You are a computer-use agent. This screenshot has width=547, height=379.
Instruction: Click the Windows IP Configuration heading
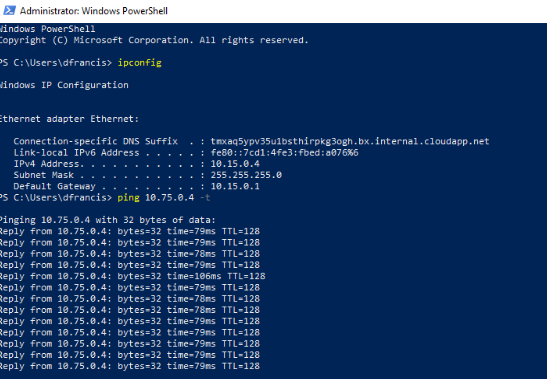click(x=64, y=85)
